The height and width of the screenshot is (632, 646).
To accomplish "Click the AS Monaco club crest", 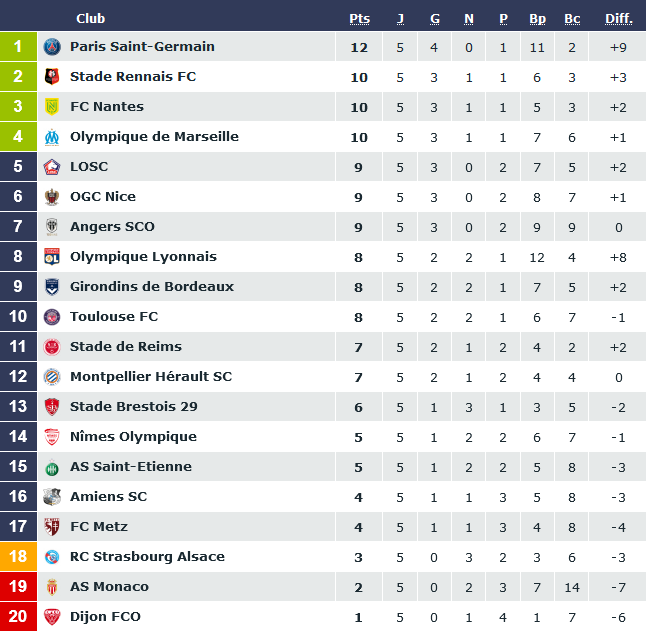I will point(52,587).
